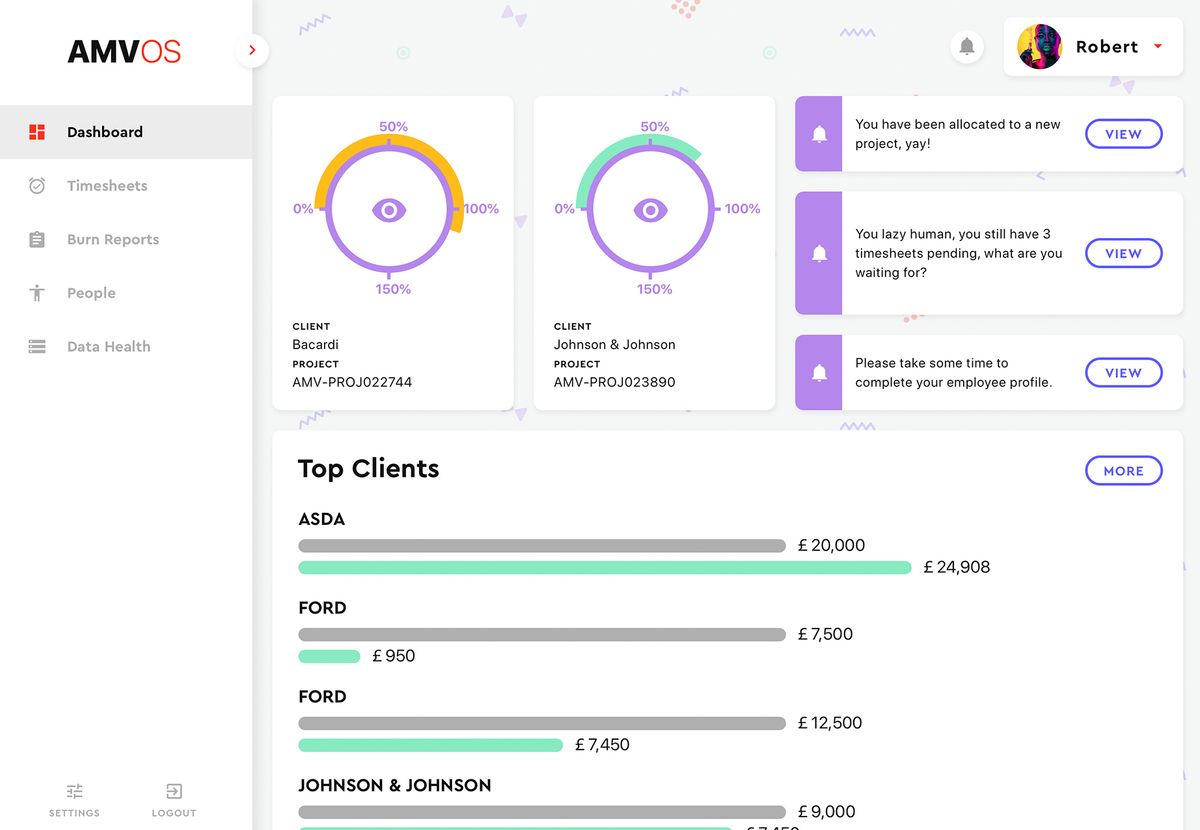Viewport: 1200px width, 830px height.
Task: Click project code AMV-PROJ022744
Action: coord(352,382)
